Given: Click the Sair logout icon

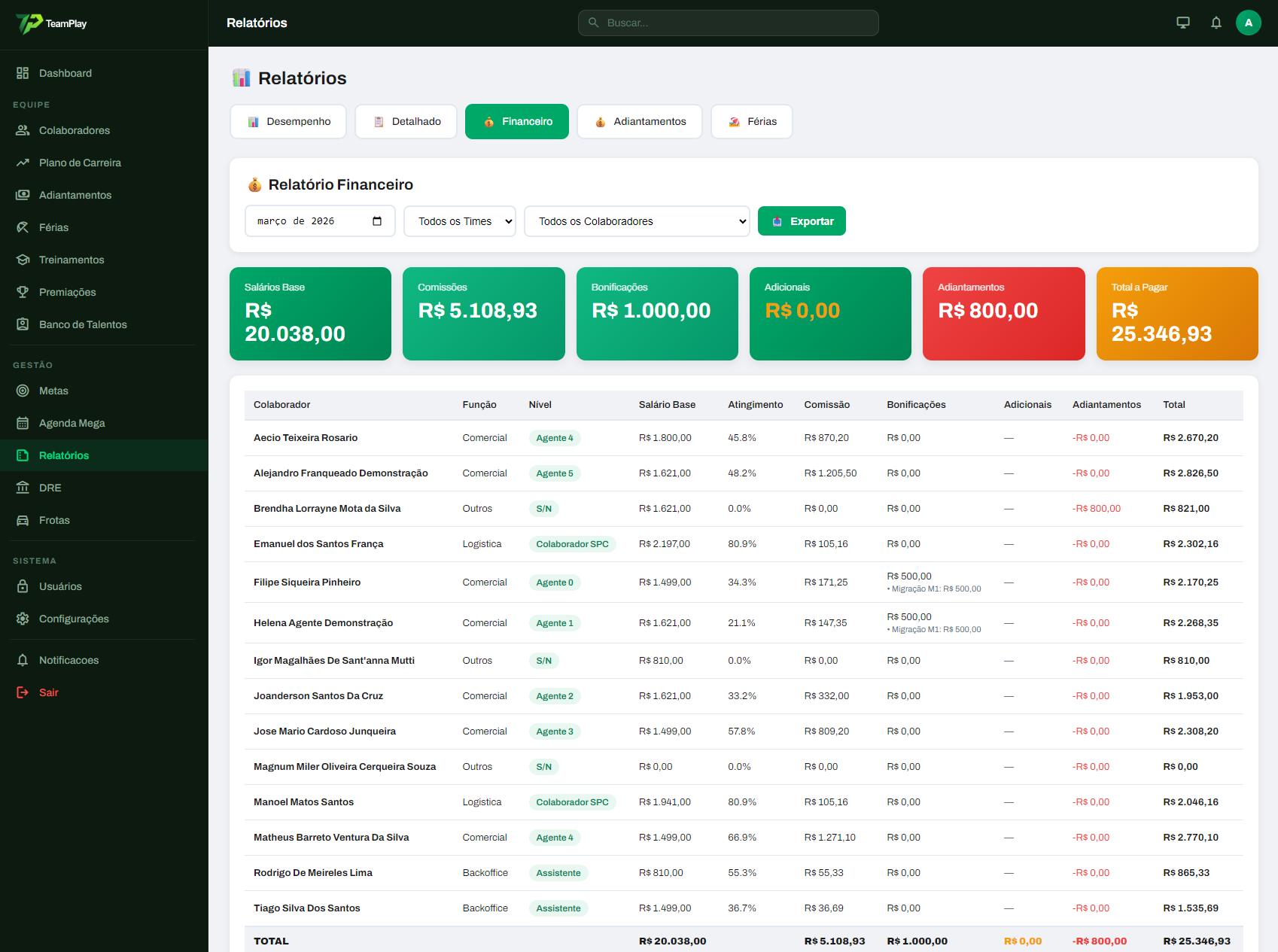Looking at the screenshot, I should click(x=23, y=692).
